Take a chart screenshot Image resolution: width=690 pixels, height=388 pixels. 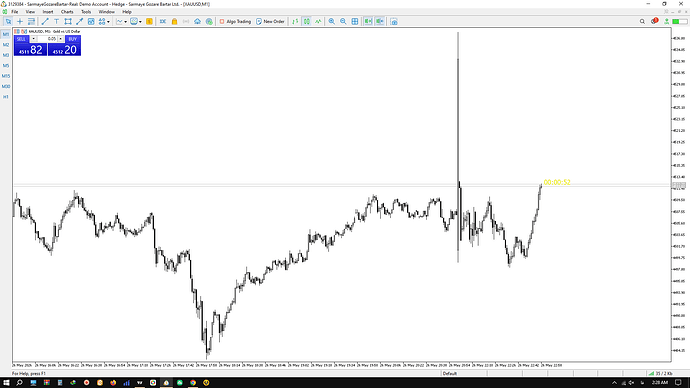[x=394, y=21]
